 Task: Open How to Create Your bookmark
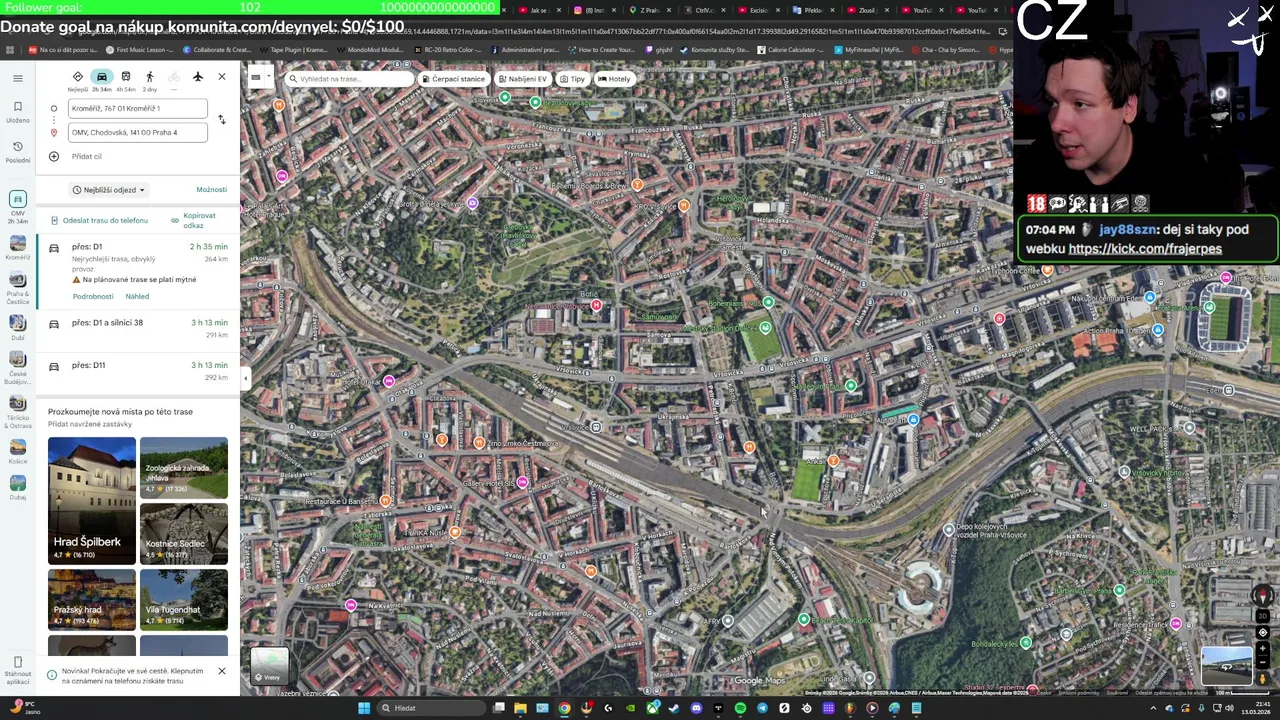pyautogui.click(x=601, y=49)
